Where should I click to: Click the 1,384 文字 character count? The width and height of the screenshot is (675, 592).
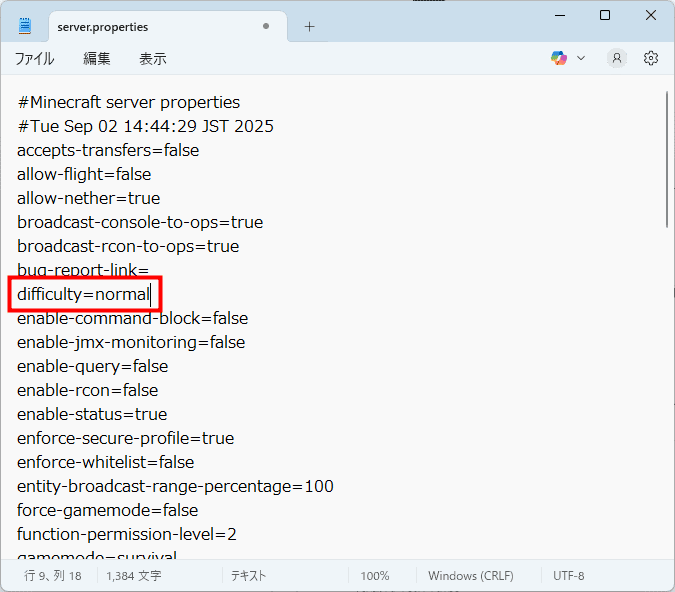pyautogui.click(x=134, y=576)
